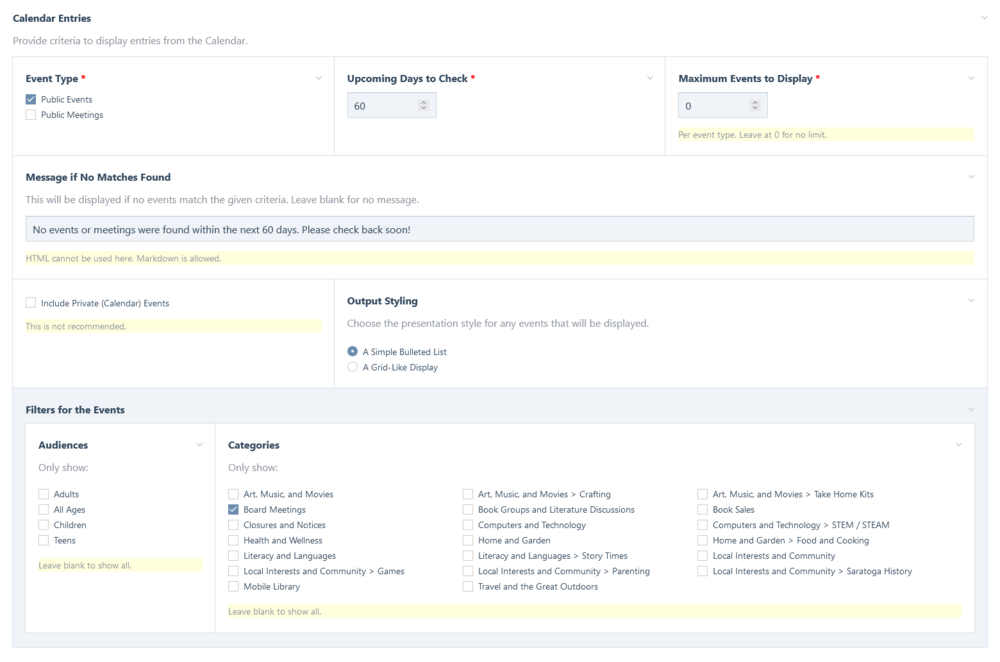The width and height of the screenshot is (1000, 662).
Task: Collapse the Audiences filter chevron
Action: point(199,445)
